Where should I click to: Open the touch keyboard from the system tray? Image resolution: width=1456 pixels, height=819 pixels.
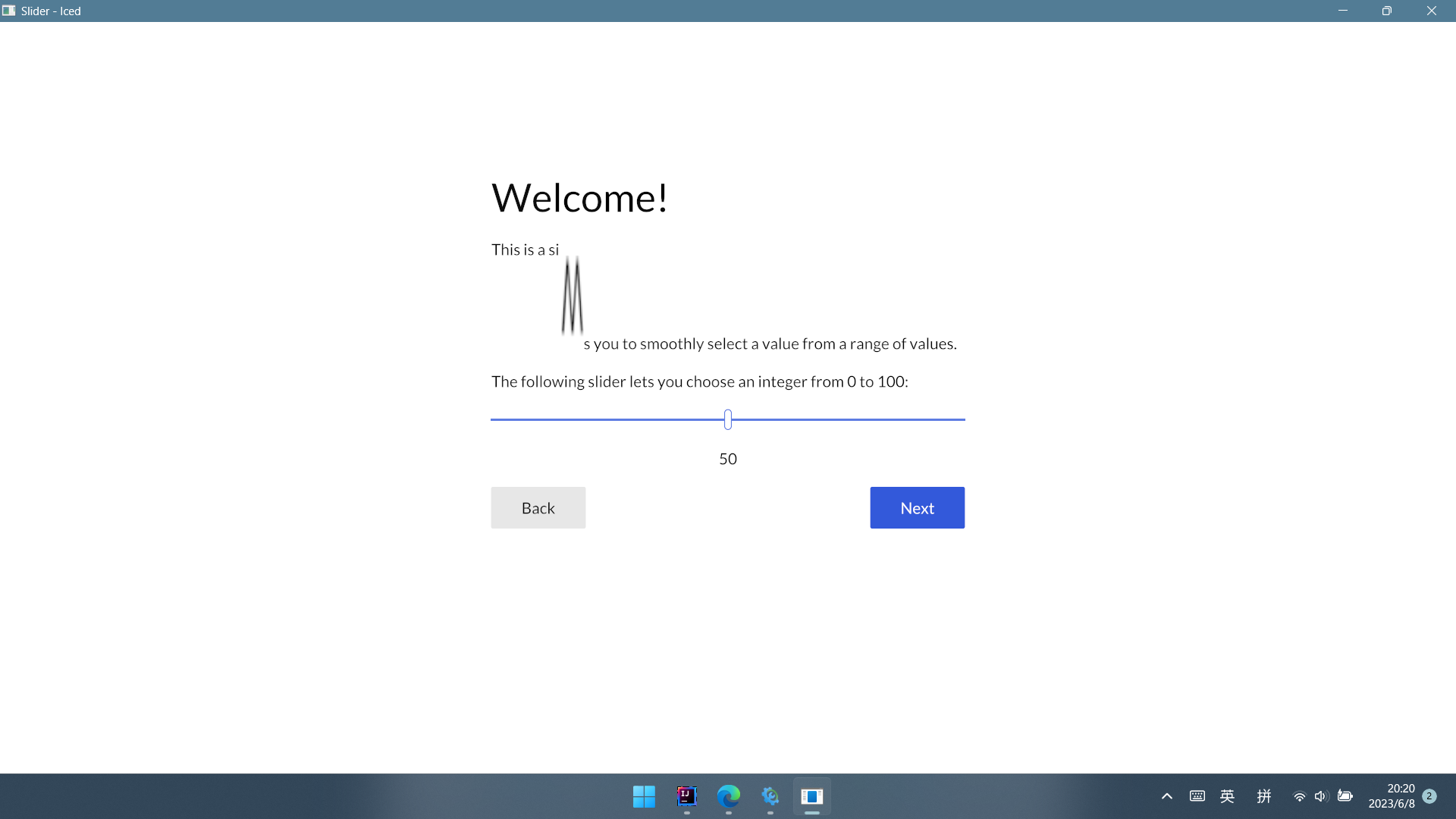1197,796
